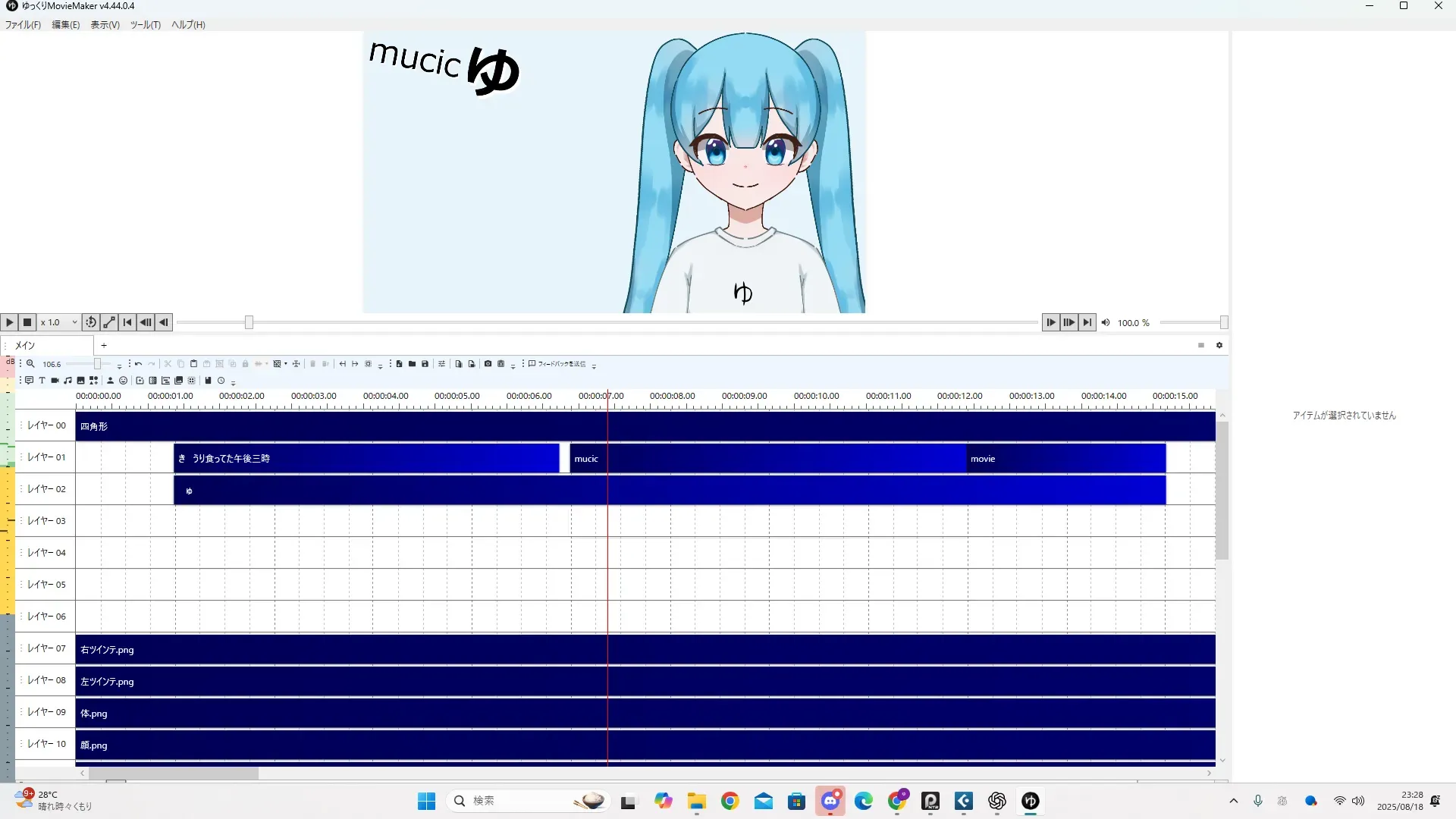The height and width of the screenshot is (819, 1456).
Task: Select the メイン timeline tab
Action: tap(26, 345)
